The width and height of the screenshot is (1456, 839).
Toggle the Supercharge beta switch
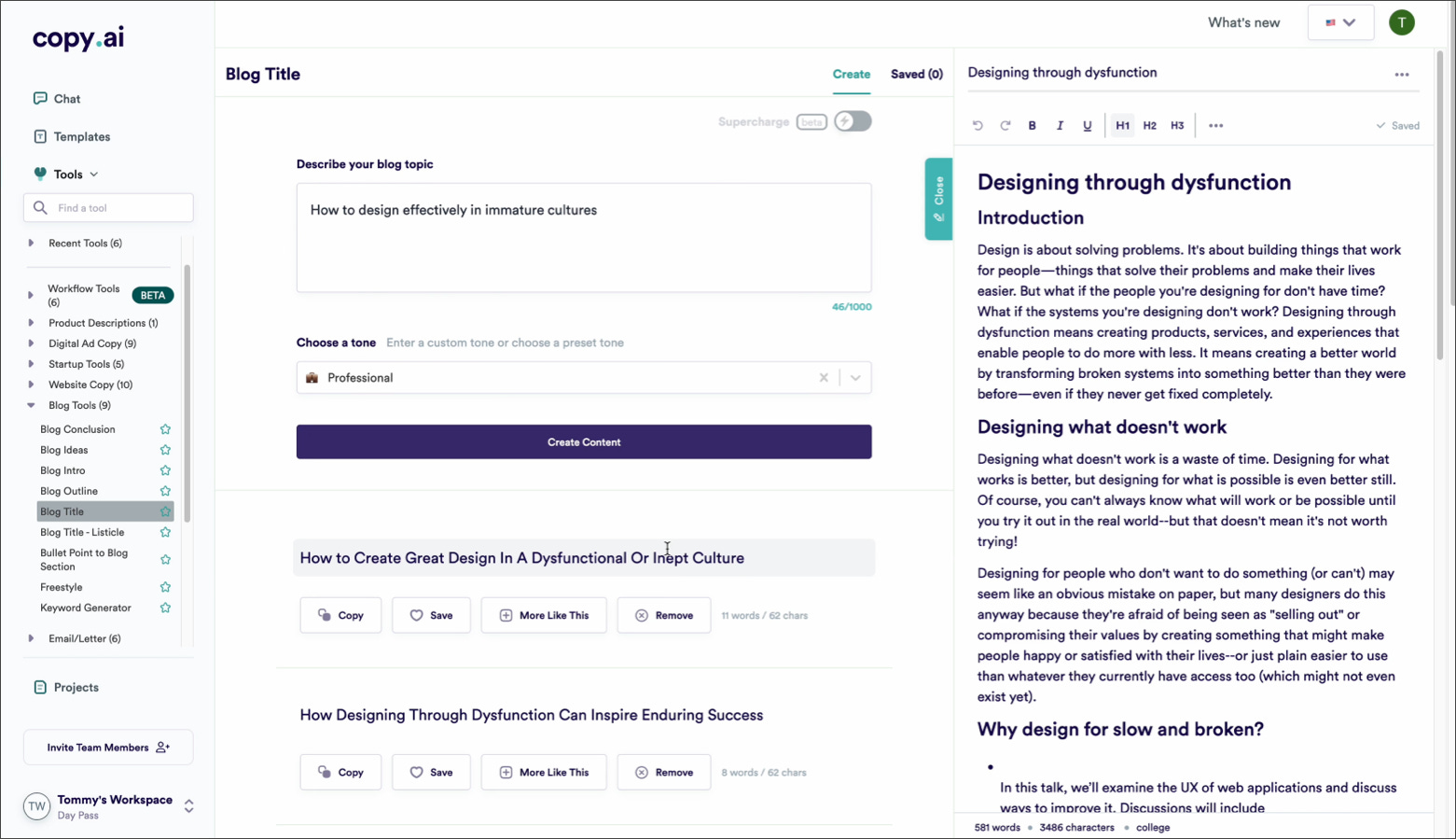click(x=852, y=121)
